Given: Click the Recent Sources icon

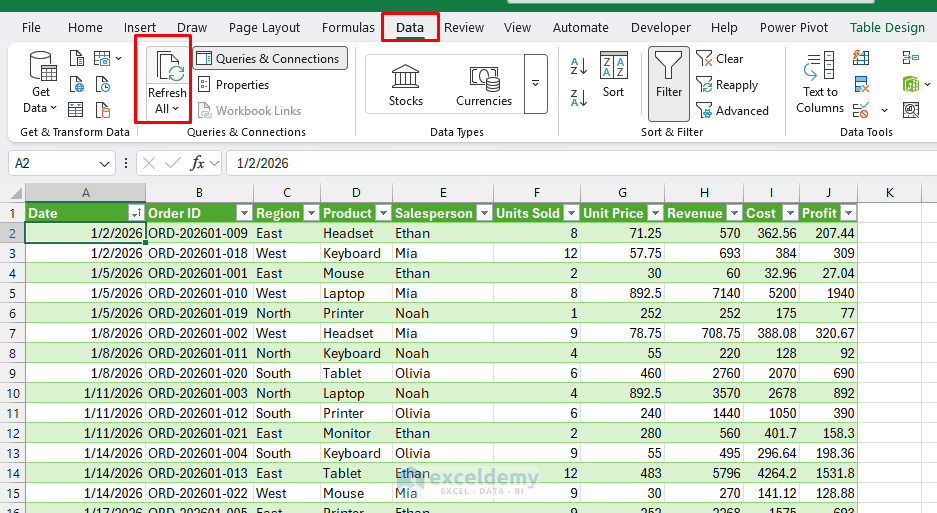Looking at the screenshot, I should point(103,84).
